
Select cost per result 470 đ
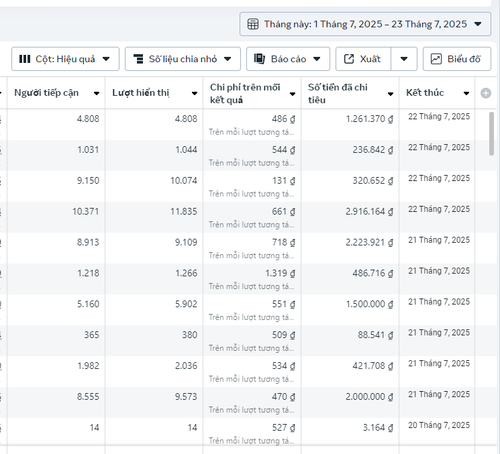click(283, 397)
